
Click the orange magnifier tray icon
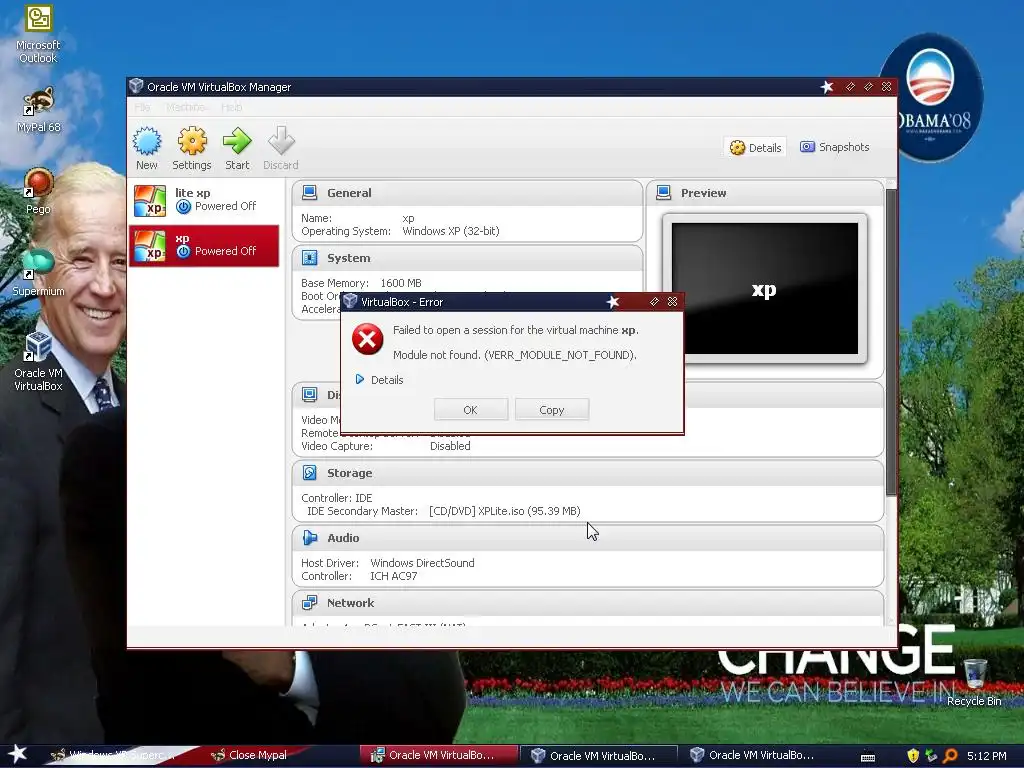point(950,756)
